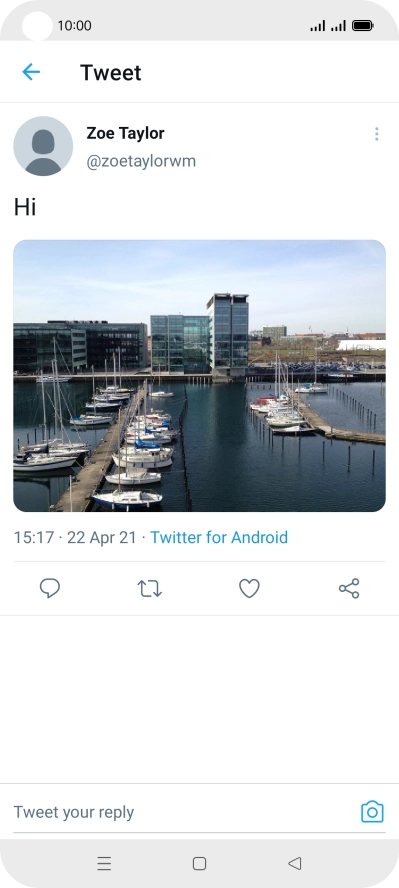Like the tweet with heart icon

[x=249, y=588]
